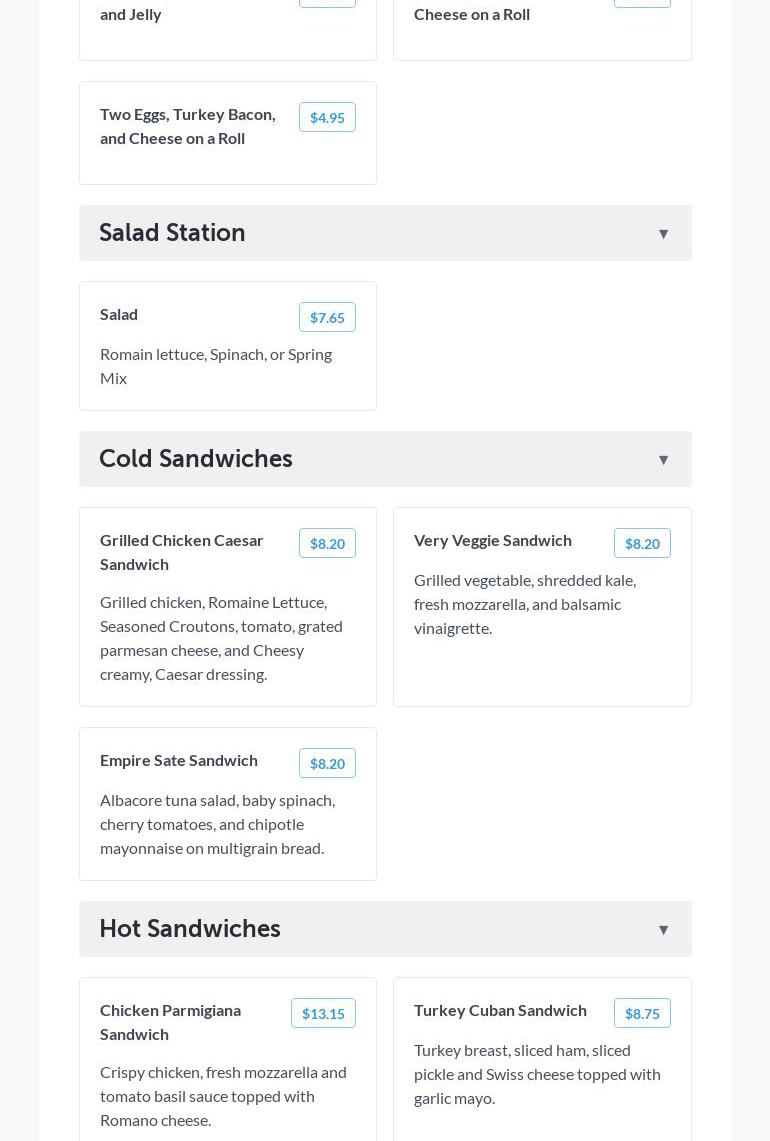Viewport: 770px width, 1141px height.
Task: Click the Empire Sate Sandwich $8.20 button
Action: pos(327,764)
